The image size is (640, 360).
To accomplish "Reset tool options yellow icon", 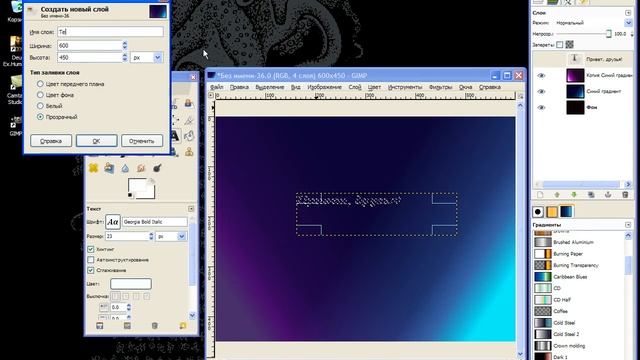I will click(x=182, y=326).
